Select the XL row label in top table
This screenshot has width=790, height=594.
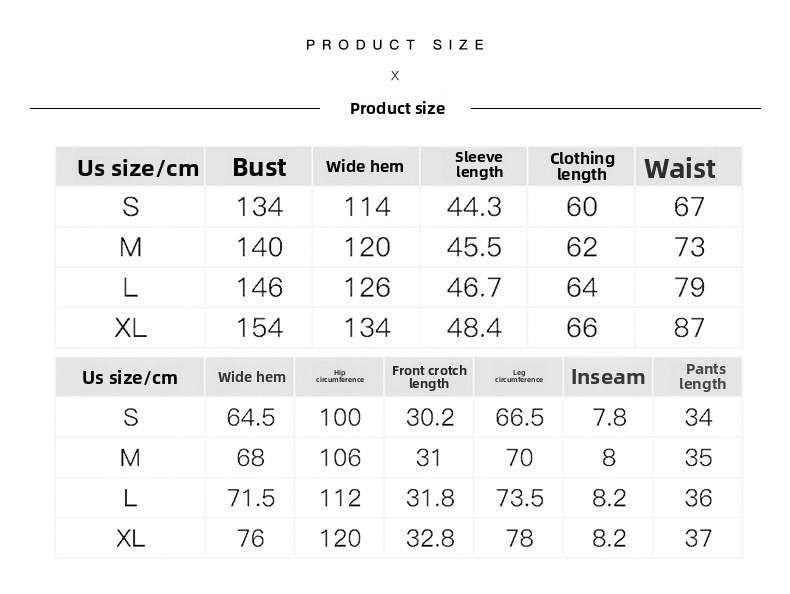130,328
